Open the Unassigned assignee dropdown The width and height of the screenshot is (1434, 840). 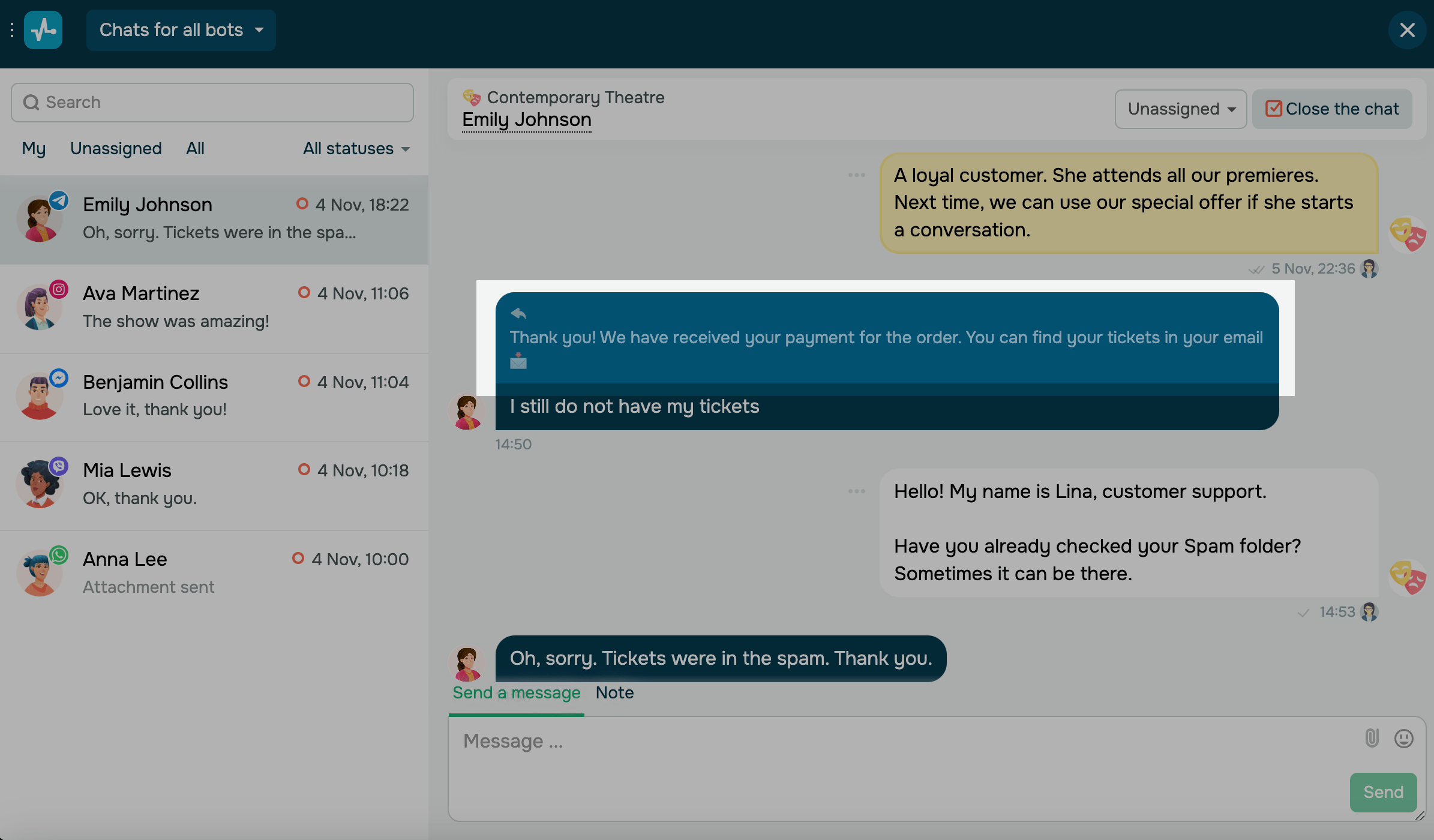tap(1180, 109)
